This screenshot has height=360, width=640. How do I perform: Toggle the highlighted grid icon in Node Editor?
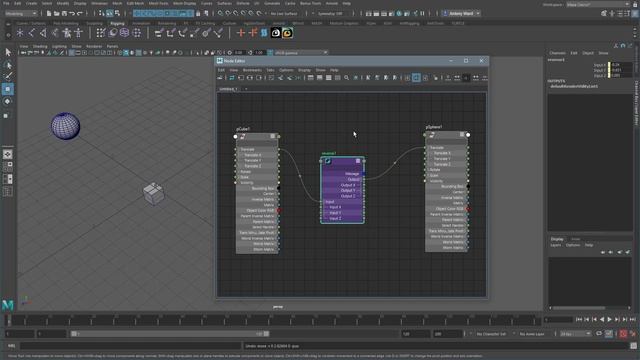click(x=416, y=78)
